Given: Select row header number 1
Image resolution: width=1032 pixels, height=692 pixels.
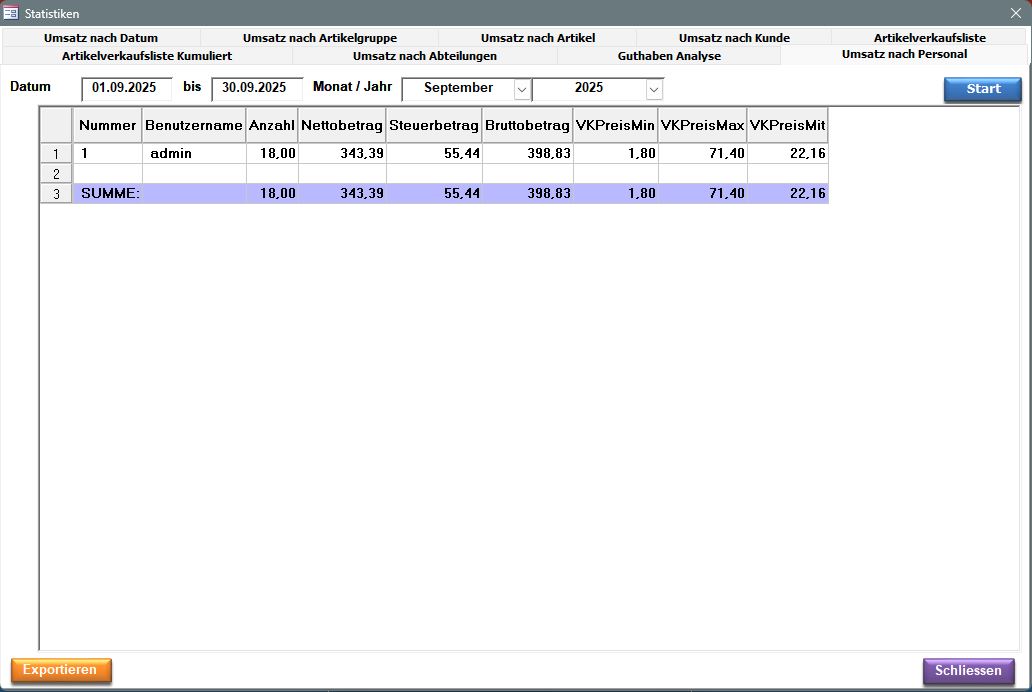Looking at the screenshot, I should click(56, 154).
